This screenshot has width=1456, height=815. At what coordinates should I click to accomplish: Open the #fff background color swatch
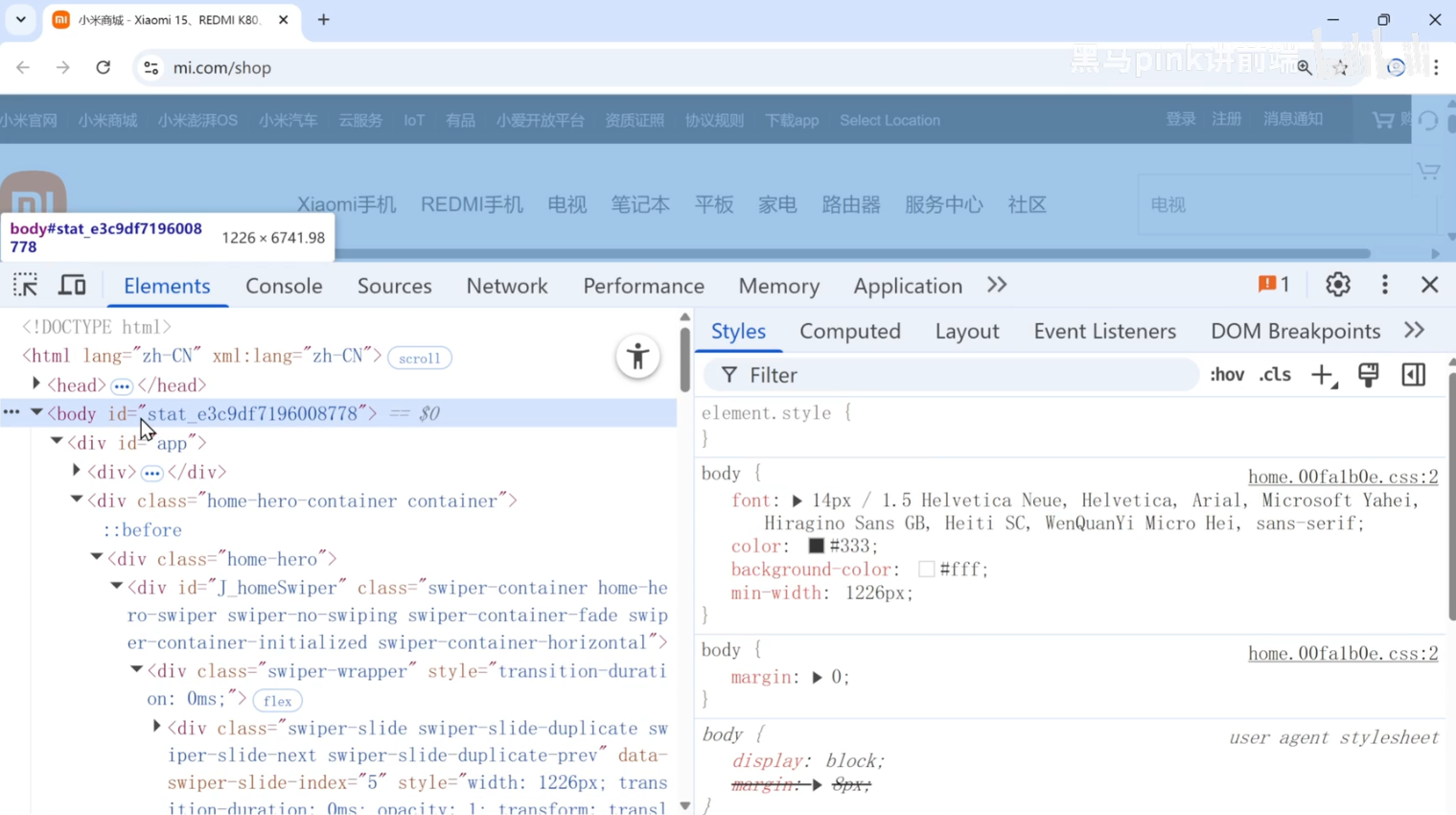[x=926, y=569]
